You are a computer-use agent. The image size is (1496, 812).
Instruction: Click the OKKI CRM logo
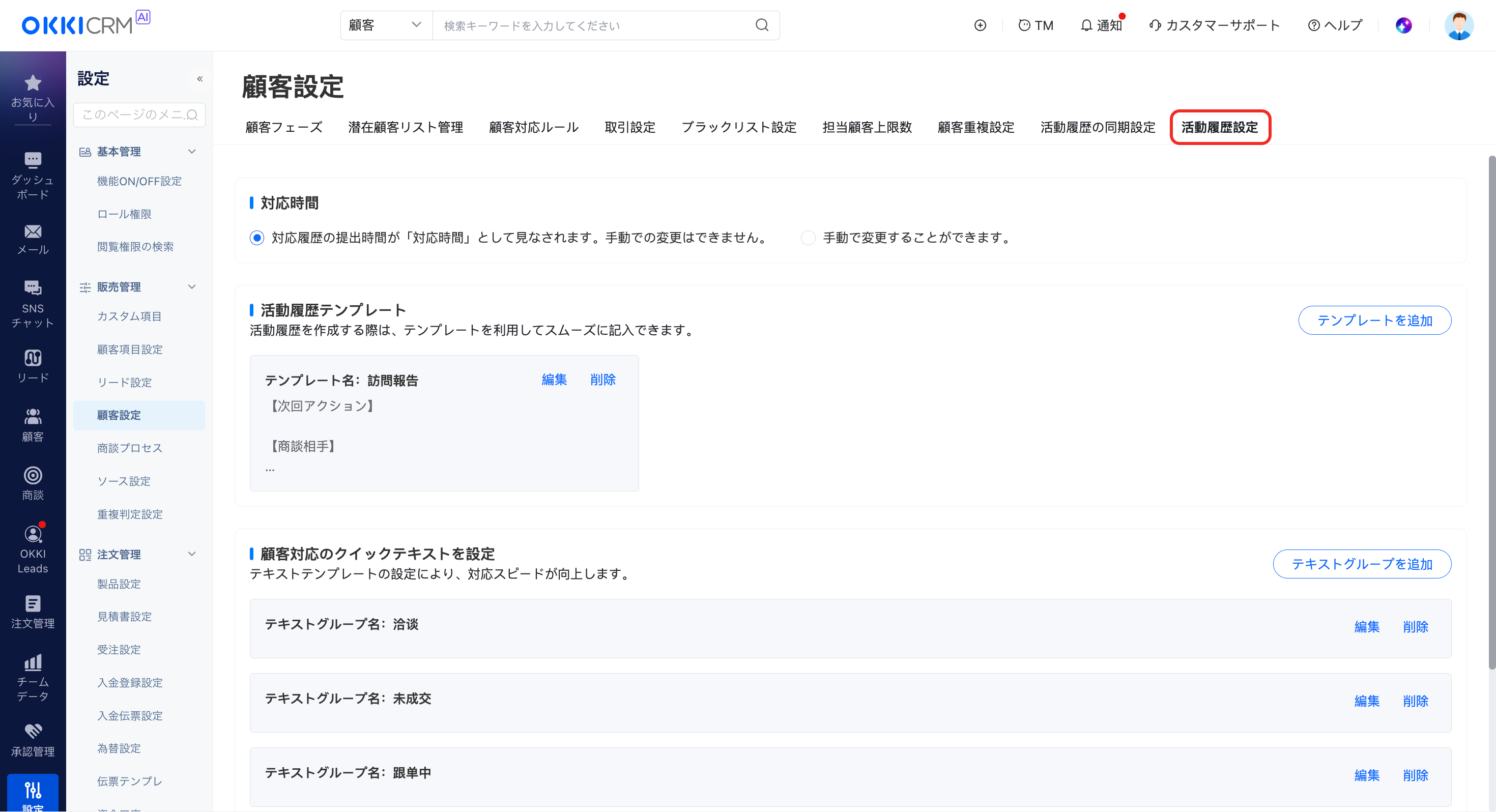click(85, 23)
